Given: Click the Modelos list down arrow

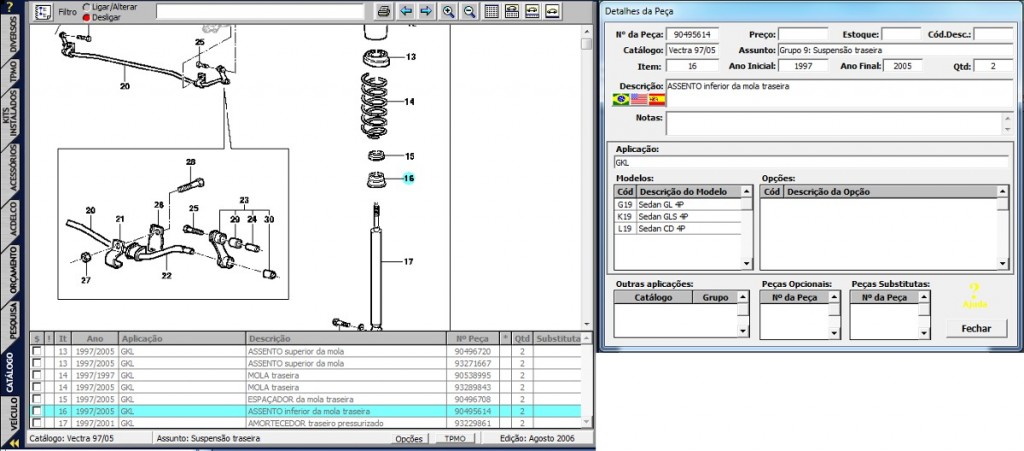Looking at the screenshot, I should (747, 264).
